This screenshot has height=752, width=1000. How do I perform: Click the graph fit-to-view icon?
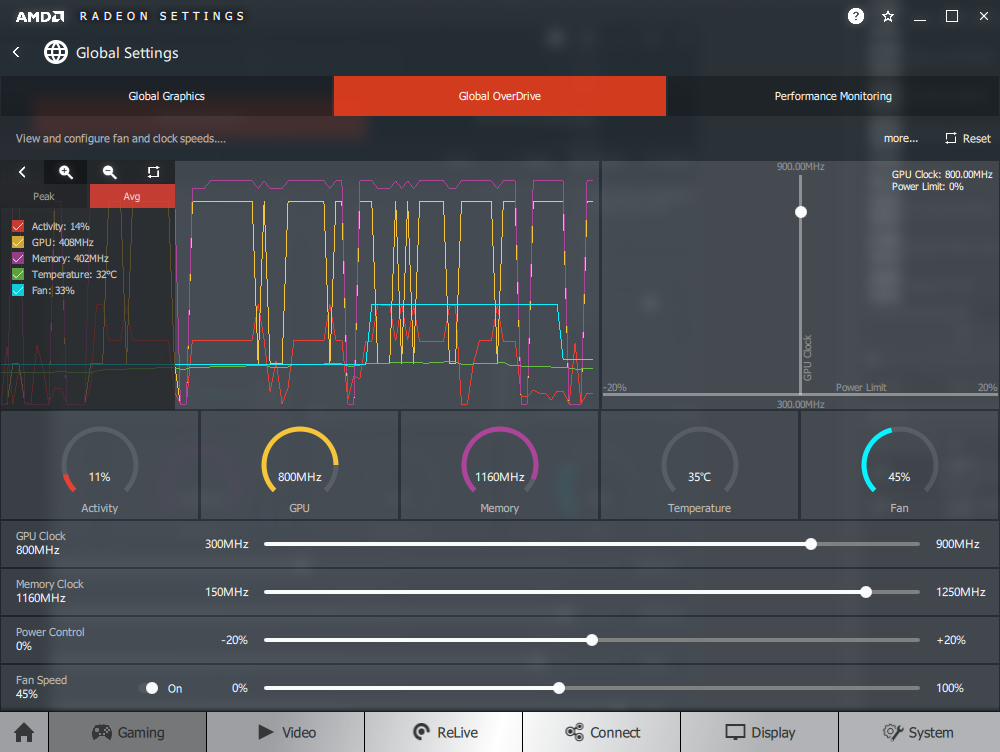(x=153, y=172)
